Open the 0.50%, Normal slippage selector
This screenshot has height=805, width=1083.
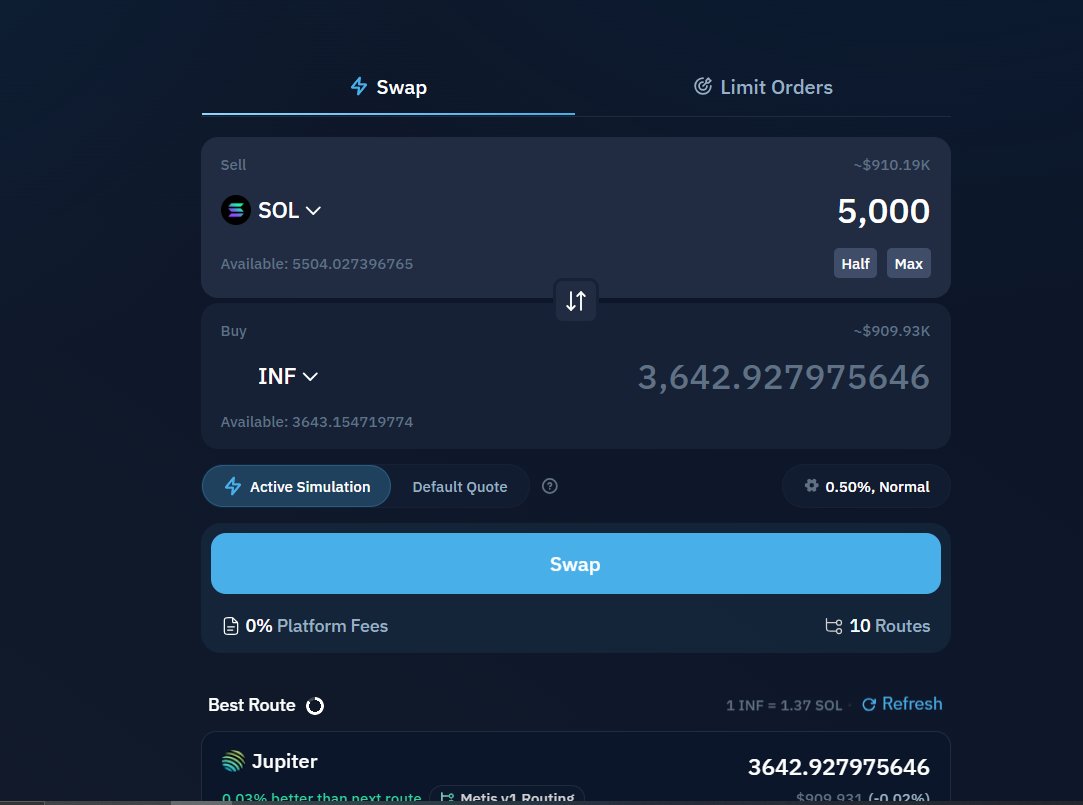866,486
